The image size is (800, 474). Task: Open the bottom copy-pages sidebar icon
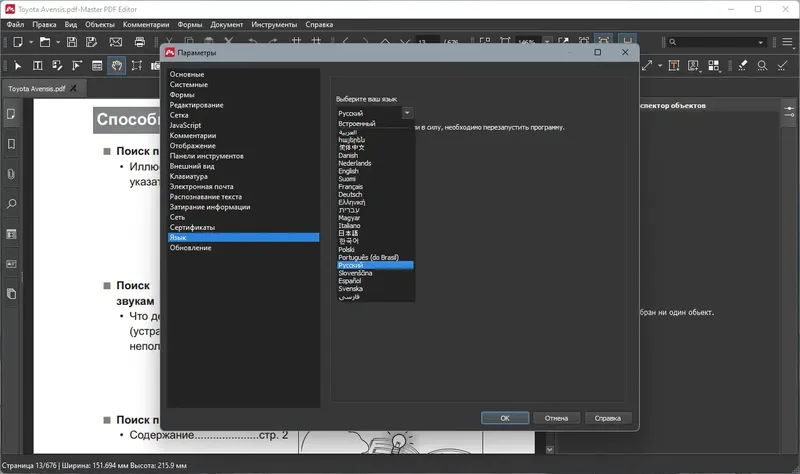11,294
